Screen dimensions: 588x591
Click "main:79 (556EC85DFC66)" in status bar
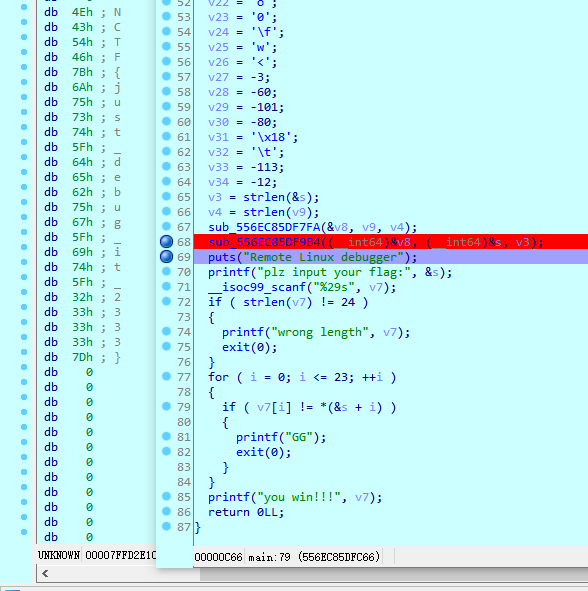314,557
